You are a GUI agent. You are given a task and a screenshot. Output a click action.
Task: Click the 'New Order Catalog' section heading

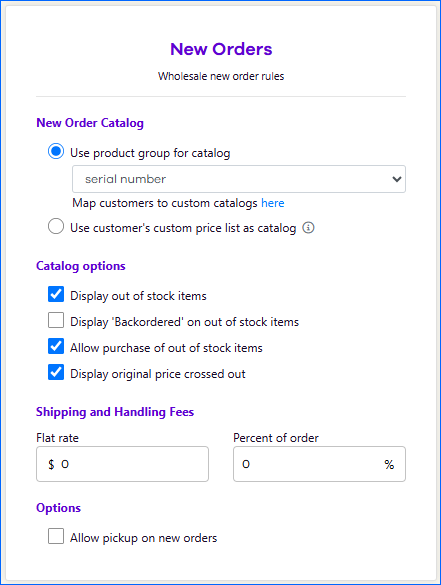click(x=90, y=123)
